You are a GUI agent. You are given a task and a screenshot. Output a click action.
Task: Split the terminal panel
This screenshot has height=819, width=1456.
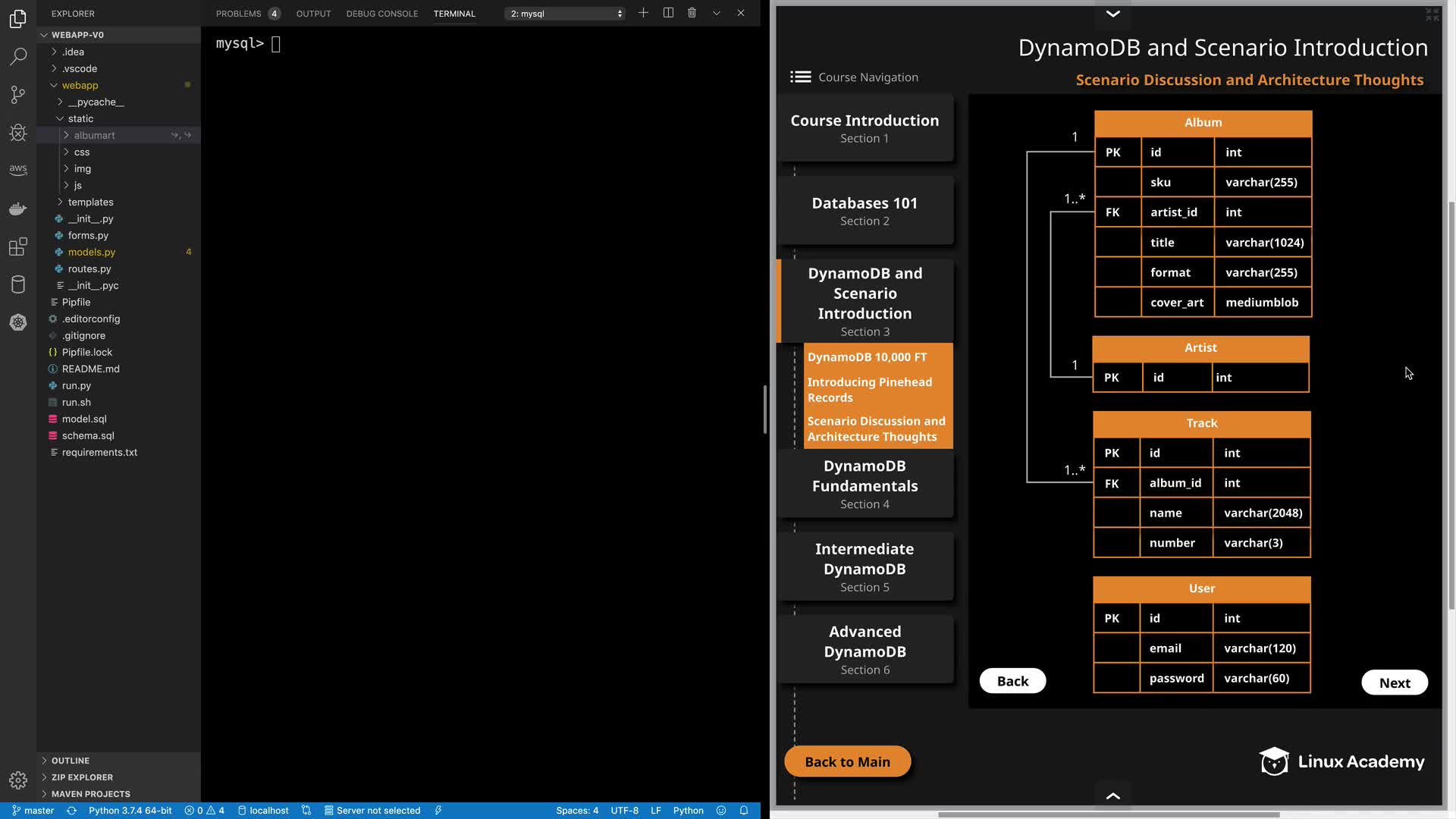point(668,13)
